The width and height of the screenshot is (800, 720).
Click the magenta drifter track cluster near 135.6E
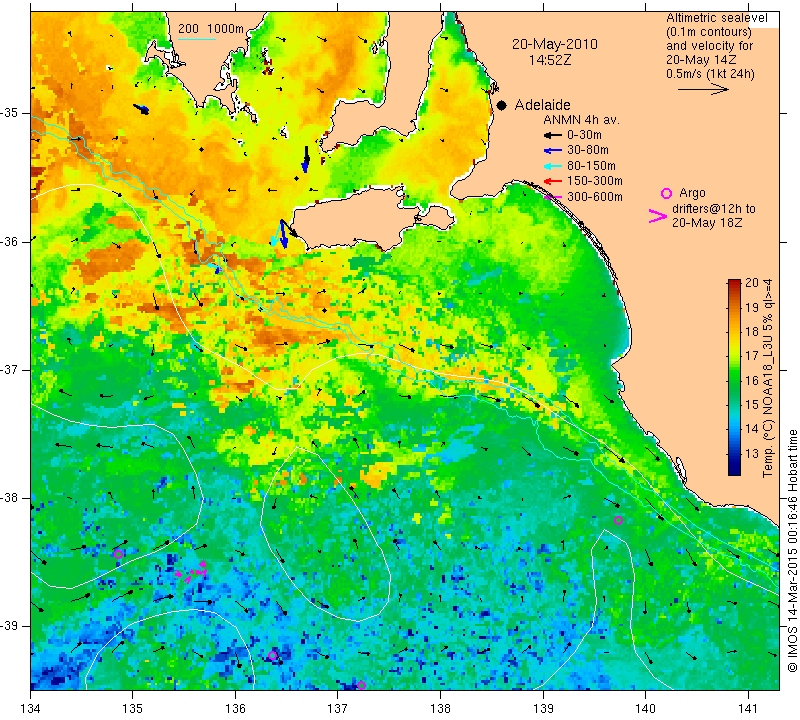[191, 572]
